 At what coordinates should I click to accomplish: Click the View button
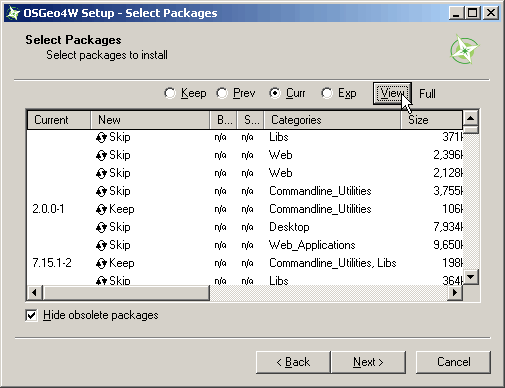click(x=392, y=93)
